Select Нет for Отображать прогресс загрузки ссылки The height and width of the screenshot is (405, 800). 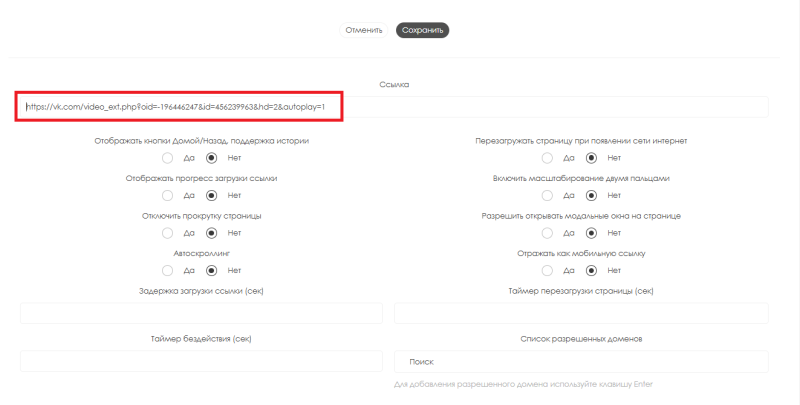click(x=211, y=195)
